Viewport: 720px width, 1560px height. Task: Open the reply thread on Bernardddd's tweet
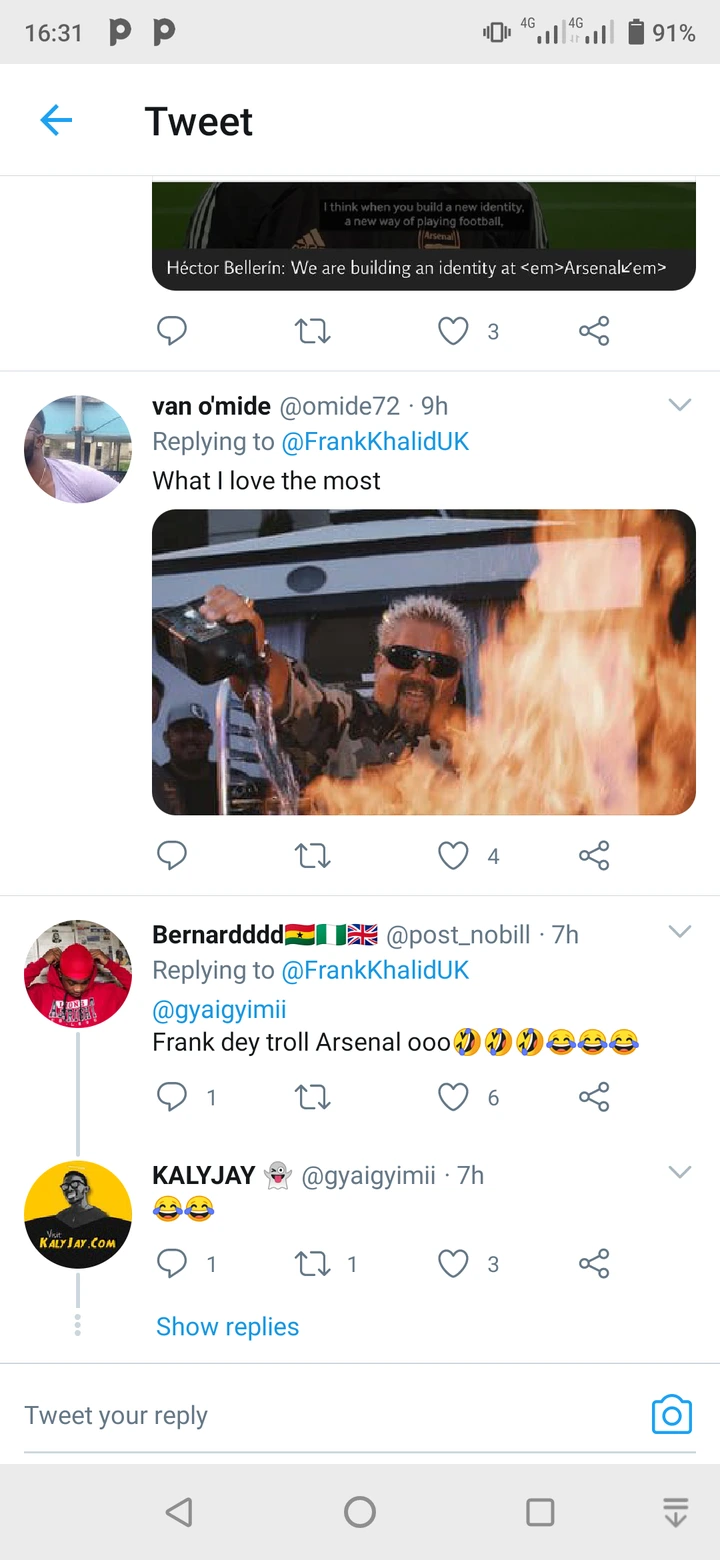pyautogui.click(x=172, y=1098)
